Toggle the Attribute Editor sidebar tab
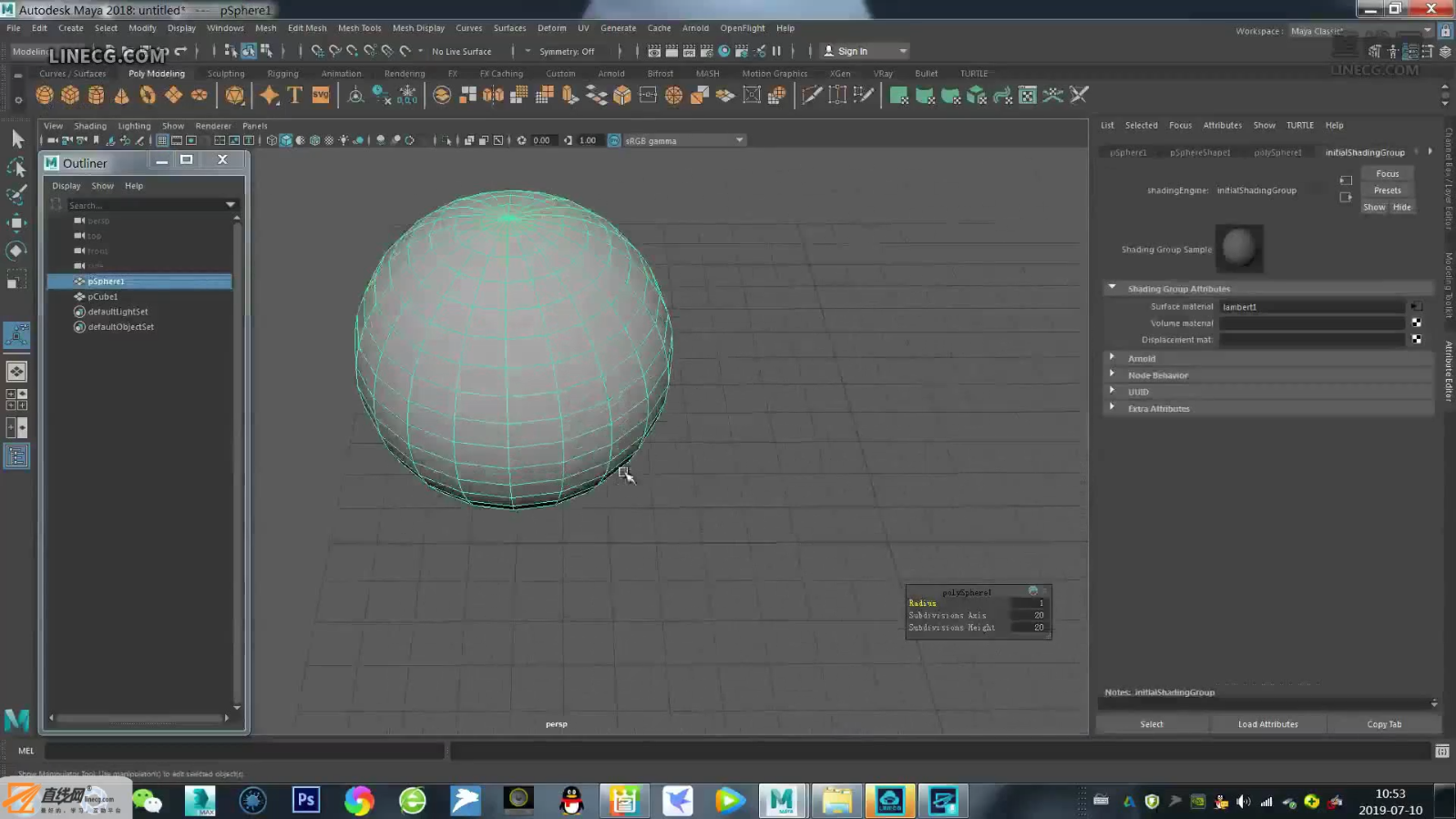 click(x=1448, y=370)
